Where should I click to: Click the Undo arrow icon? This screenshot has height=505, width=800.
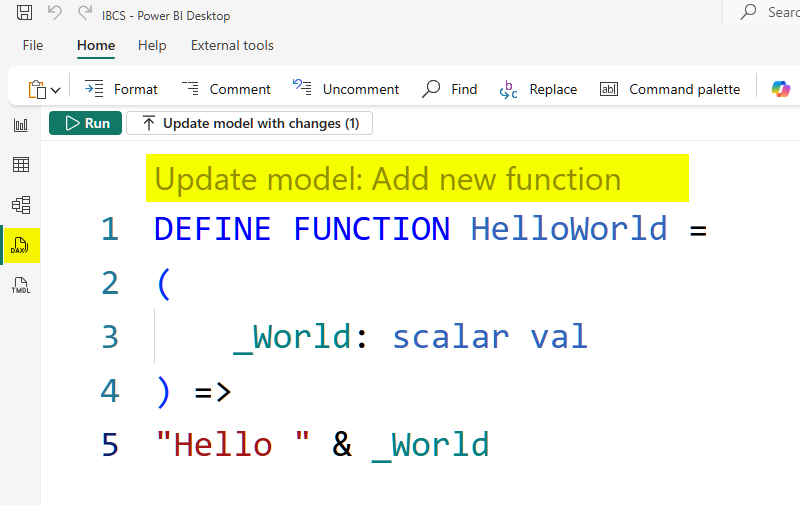point(55,15)
